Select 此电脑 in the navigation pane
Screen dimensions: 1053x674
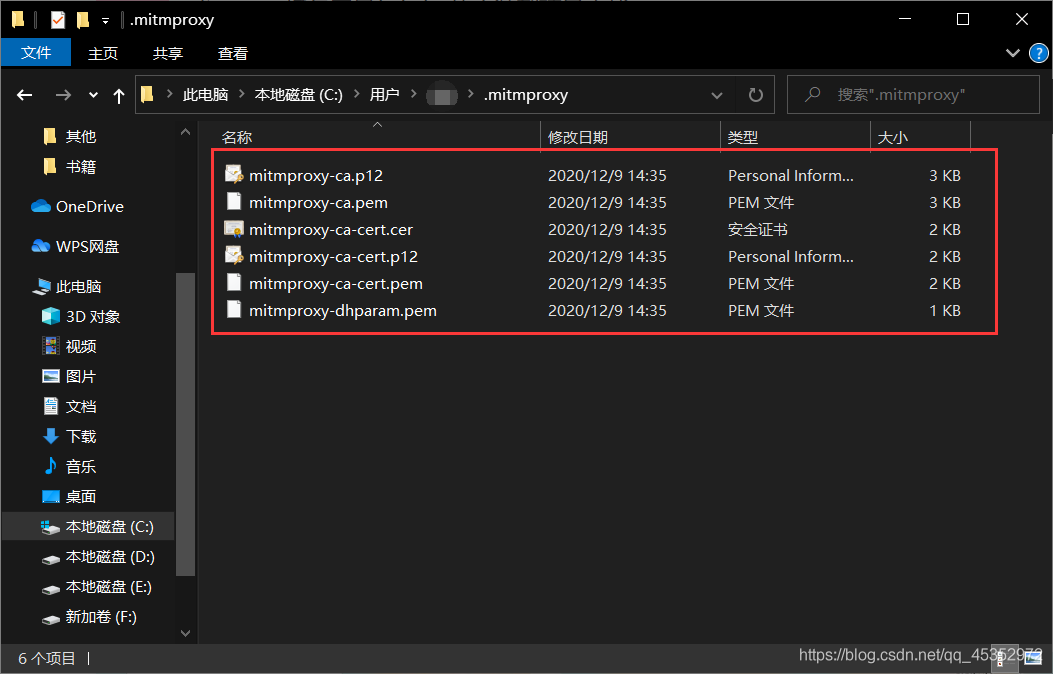(66, 287)
